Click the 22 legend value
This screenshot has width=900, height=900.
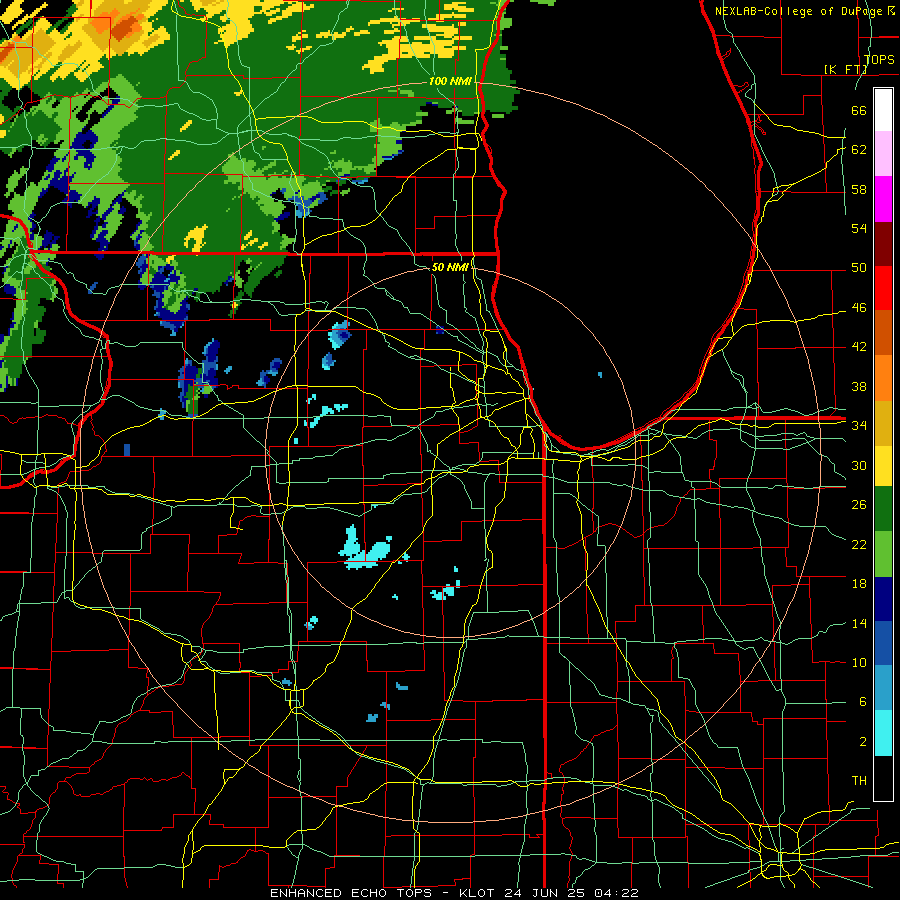pos(859,544)
